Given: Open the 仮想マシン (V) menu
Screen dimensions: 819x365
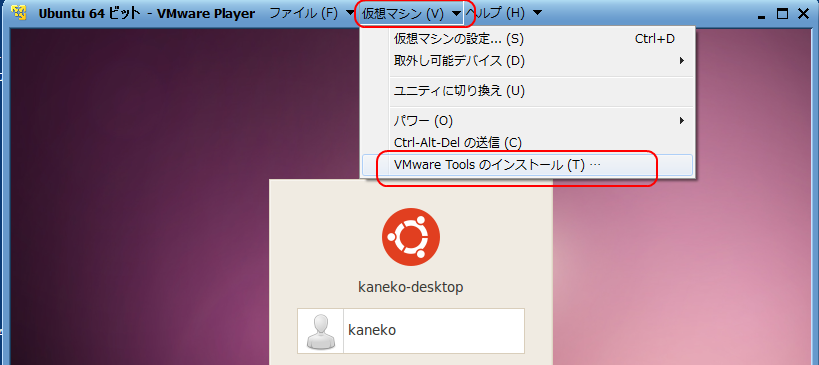Looking at the screenshot, I should [x=402, y=14].
